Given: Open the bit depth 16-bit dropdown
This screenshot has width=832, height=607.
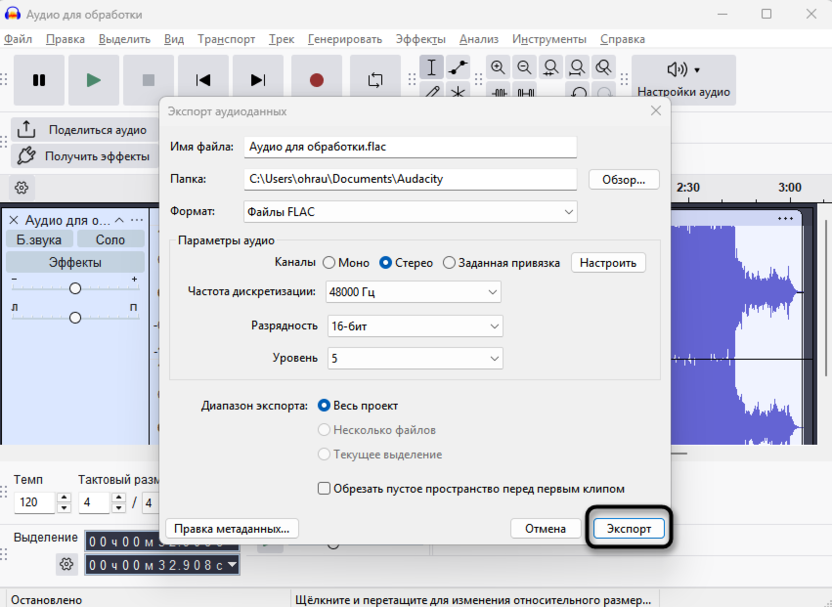Looking at the screenshot, I should pyautogui.click(x=413, y=326).
